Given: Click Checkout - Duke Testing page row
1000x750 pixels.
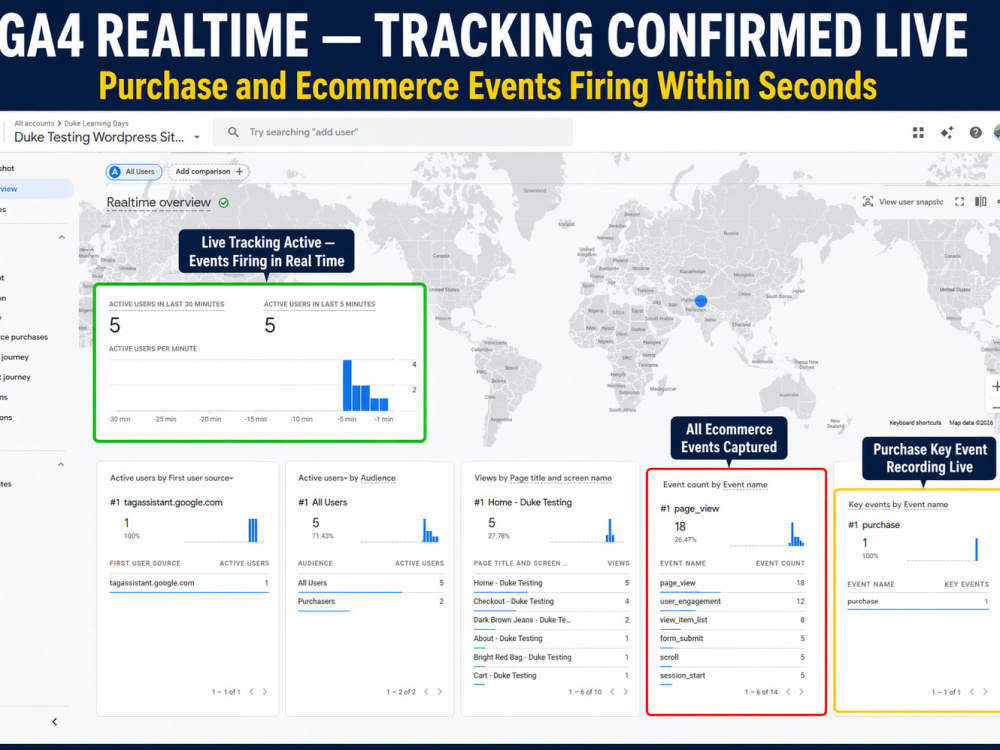Looking at the screenshot, I should [x=551, y=601].
